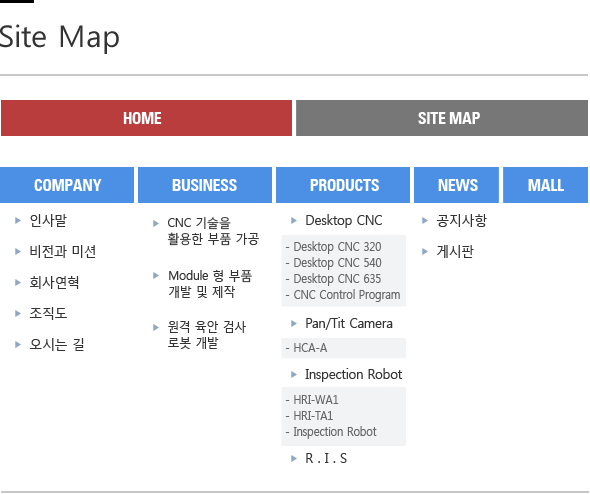Open the PRODUCTS category header
The image size is (590, 494).
pos(343,185)
